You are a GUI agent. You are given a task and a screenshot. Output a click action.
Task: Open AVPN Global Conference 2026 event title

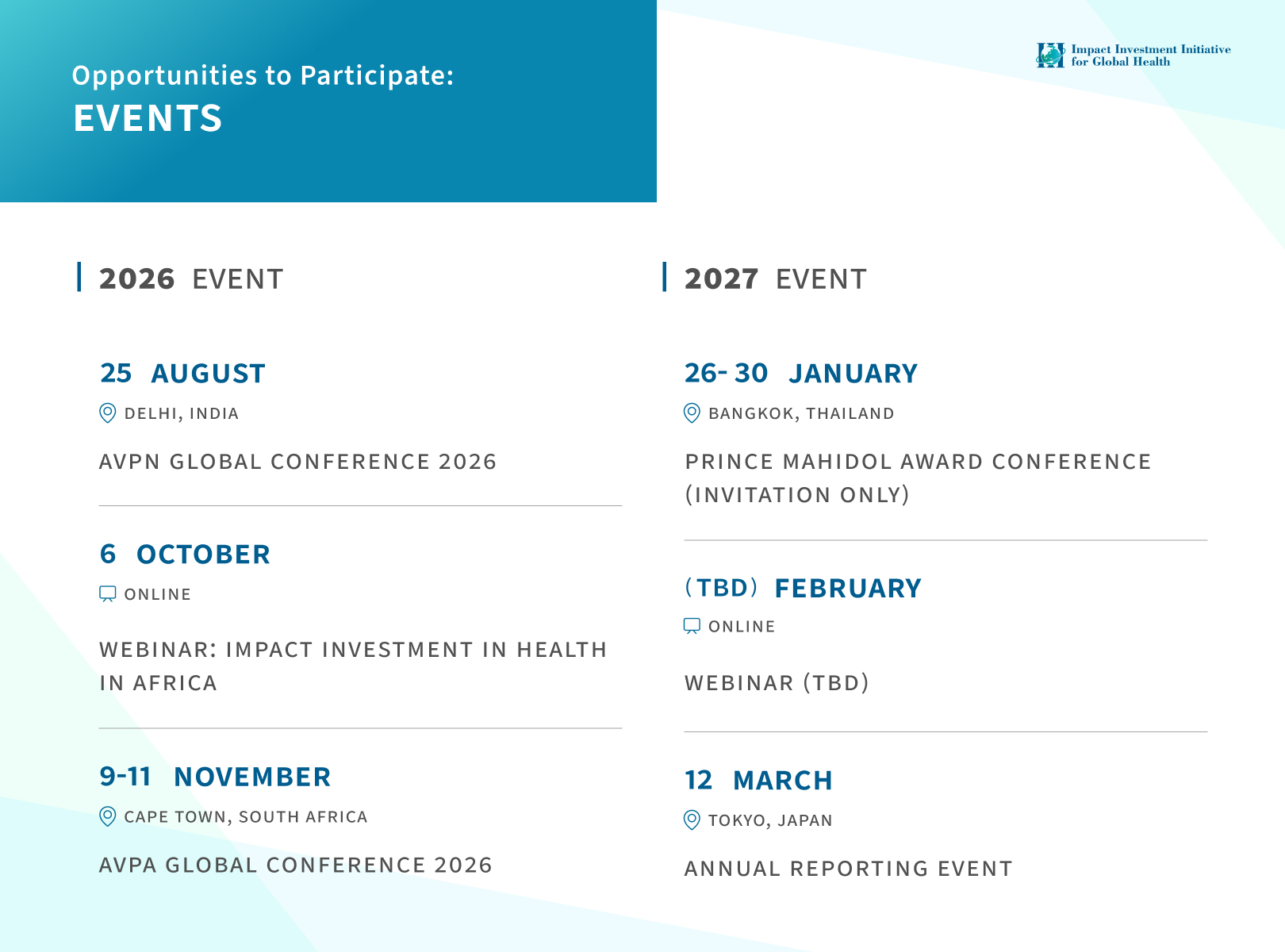(x=297, y=462)
